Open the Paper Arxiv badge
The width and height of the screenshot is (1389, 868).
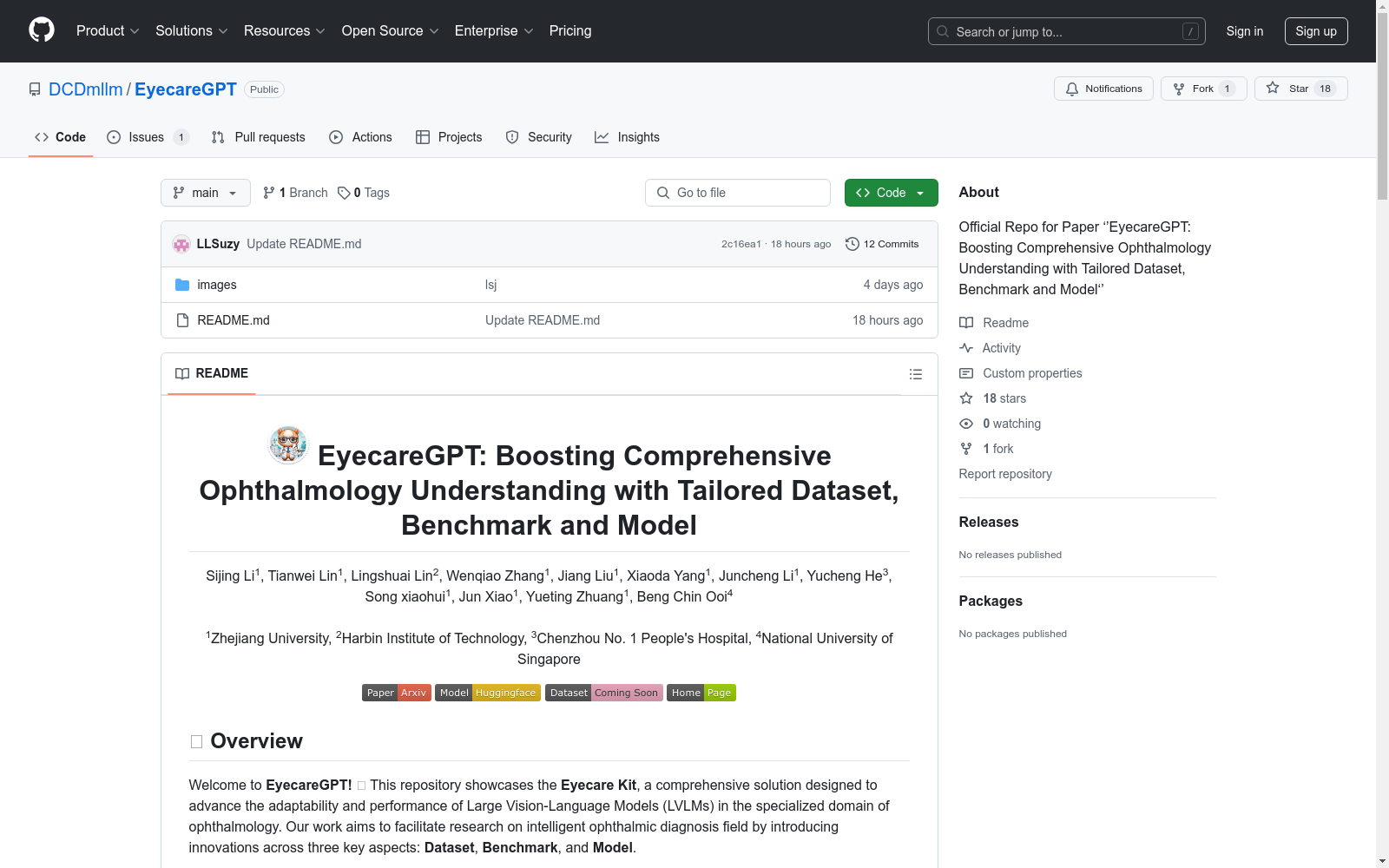coord(397,693)
